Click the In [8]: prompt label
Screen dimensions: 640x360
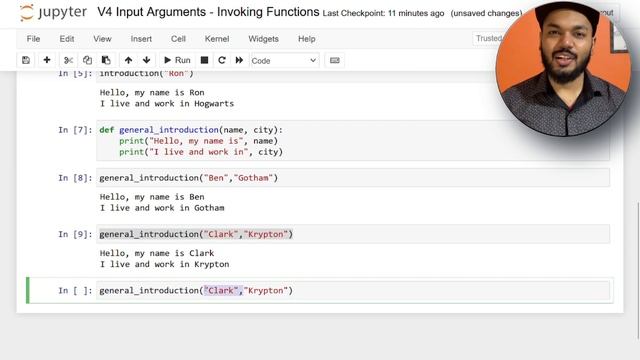(x=75, y=178)
